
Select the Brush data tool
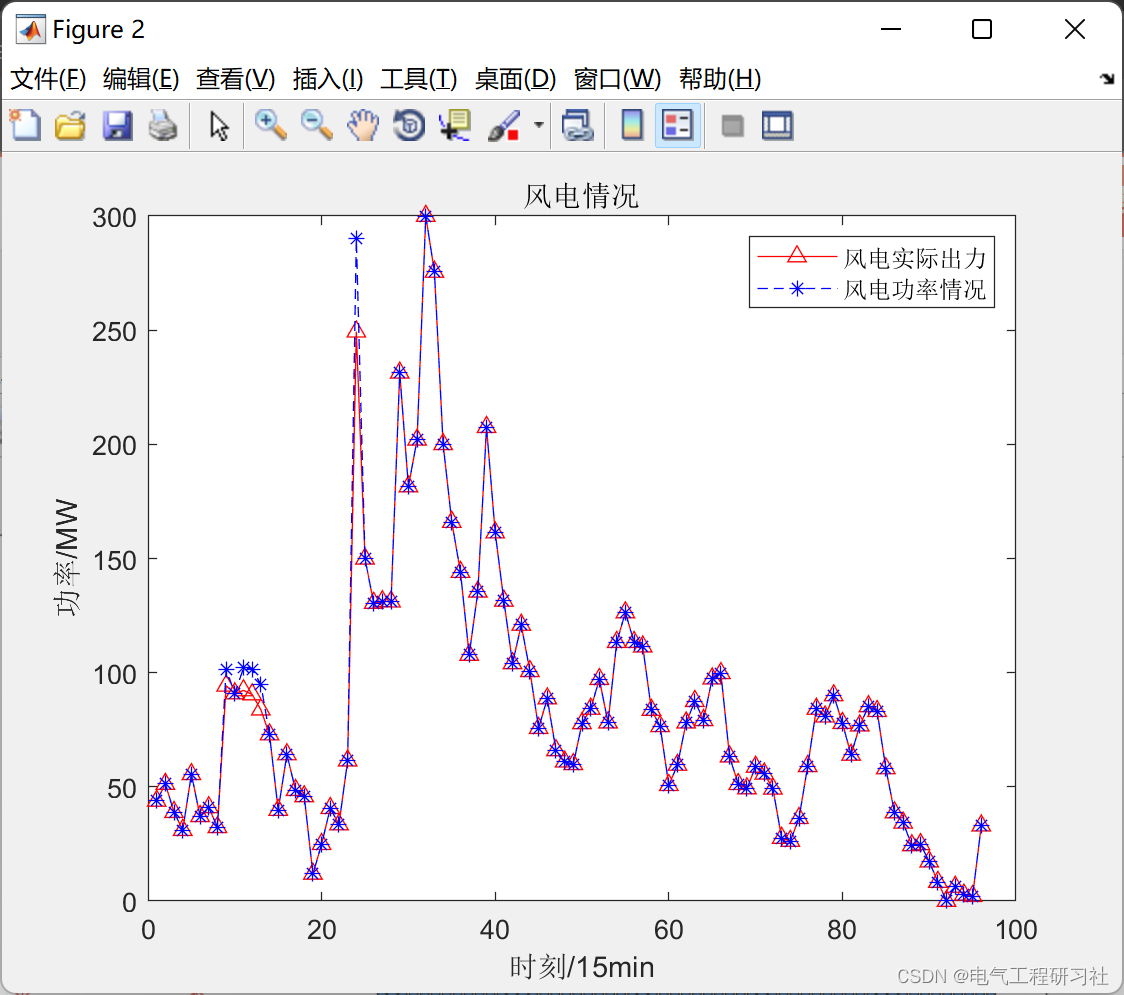tap(505, 125)
